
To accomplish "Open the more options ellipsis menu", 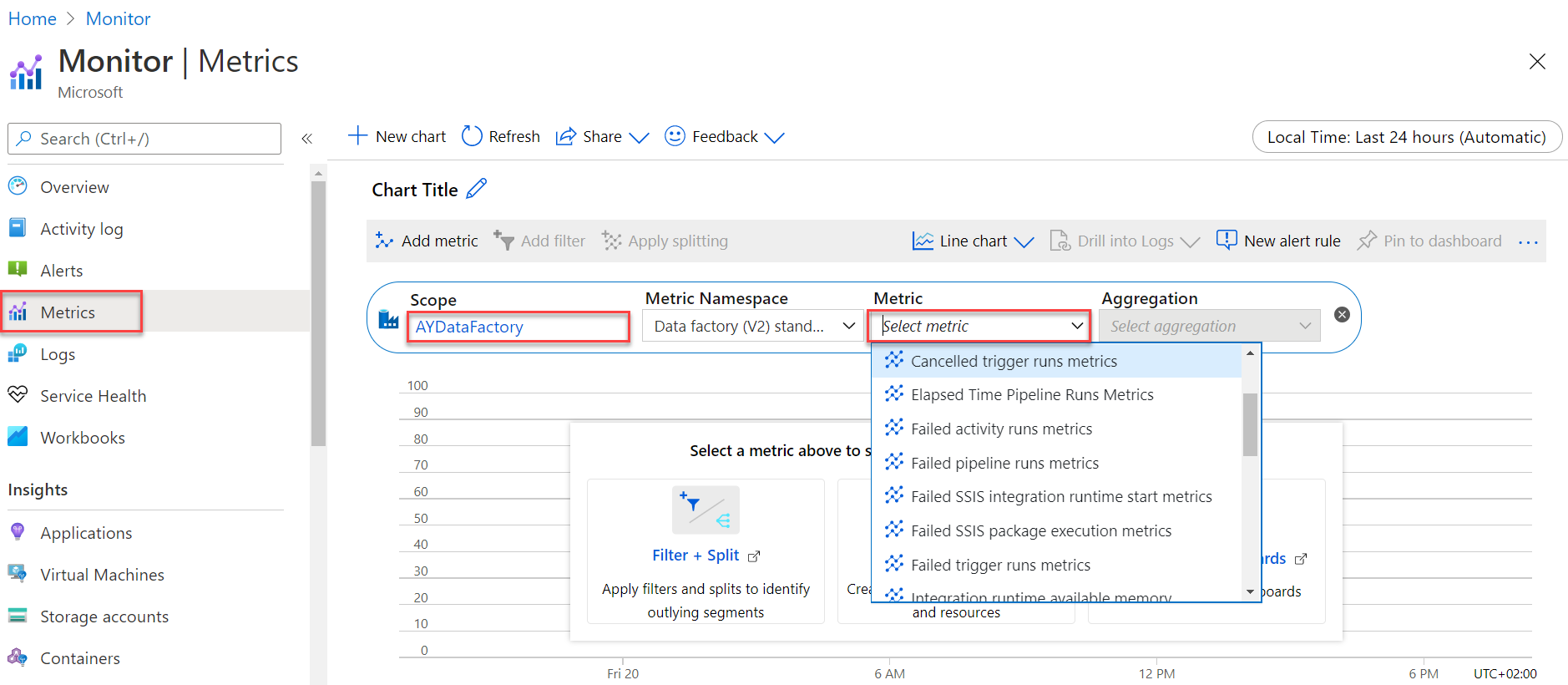I will [1528, 242].
